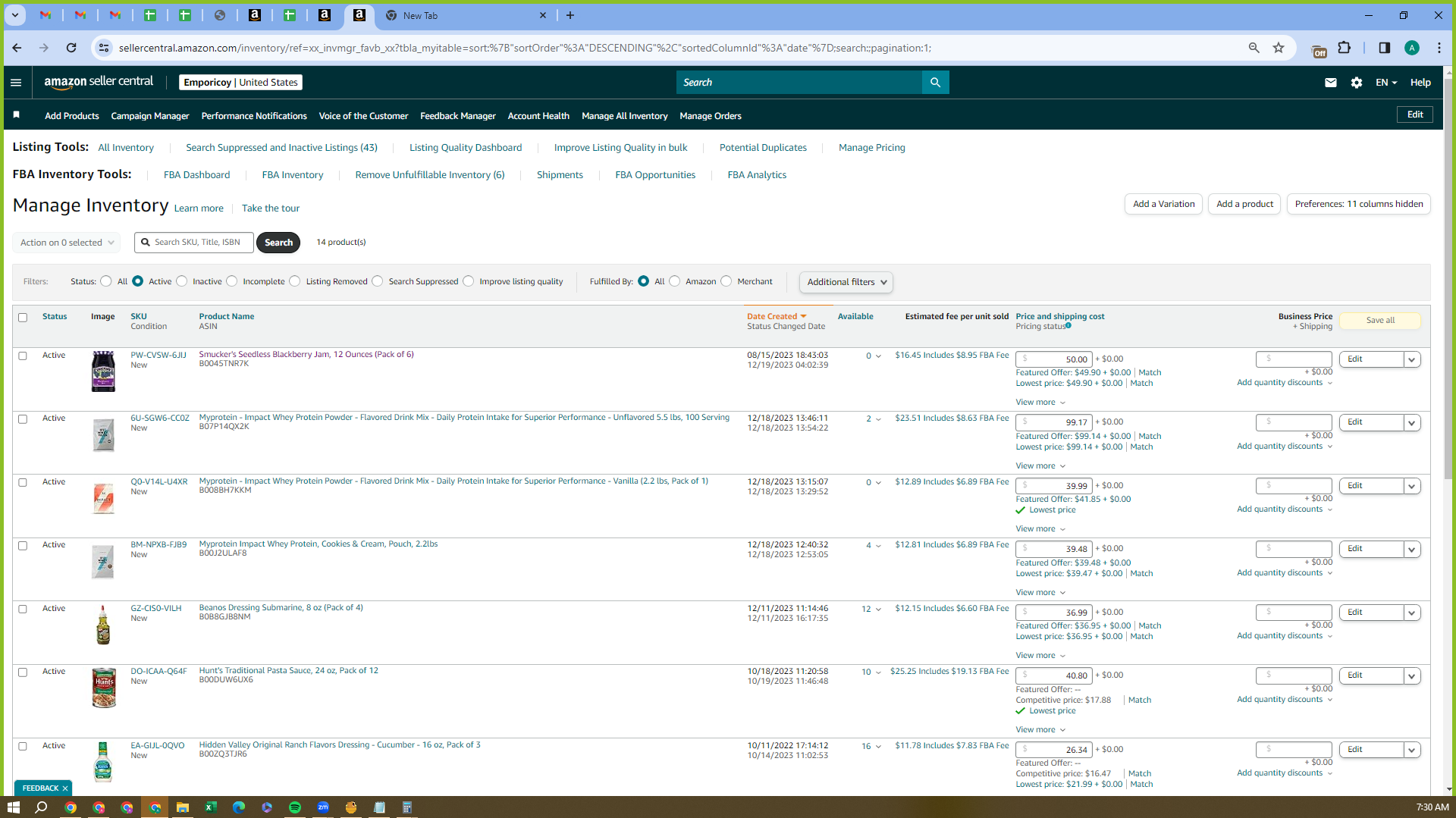The image size is (1456, 818).
Task: Filter by Fulfilled By Amazon
Action: 675,281
